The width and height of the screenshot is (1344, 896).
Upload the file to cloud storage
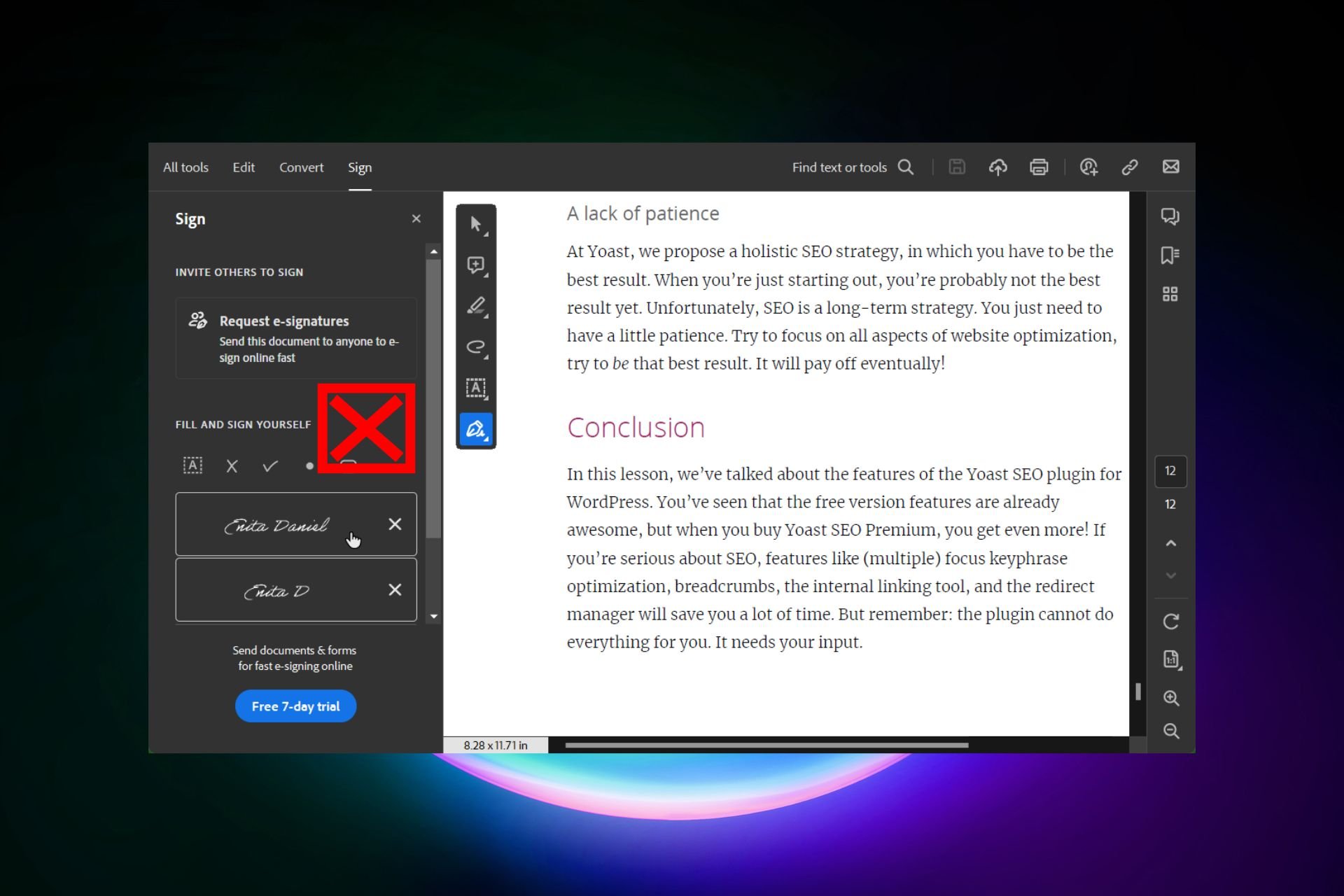click(x=997, y=167)
